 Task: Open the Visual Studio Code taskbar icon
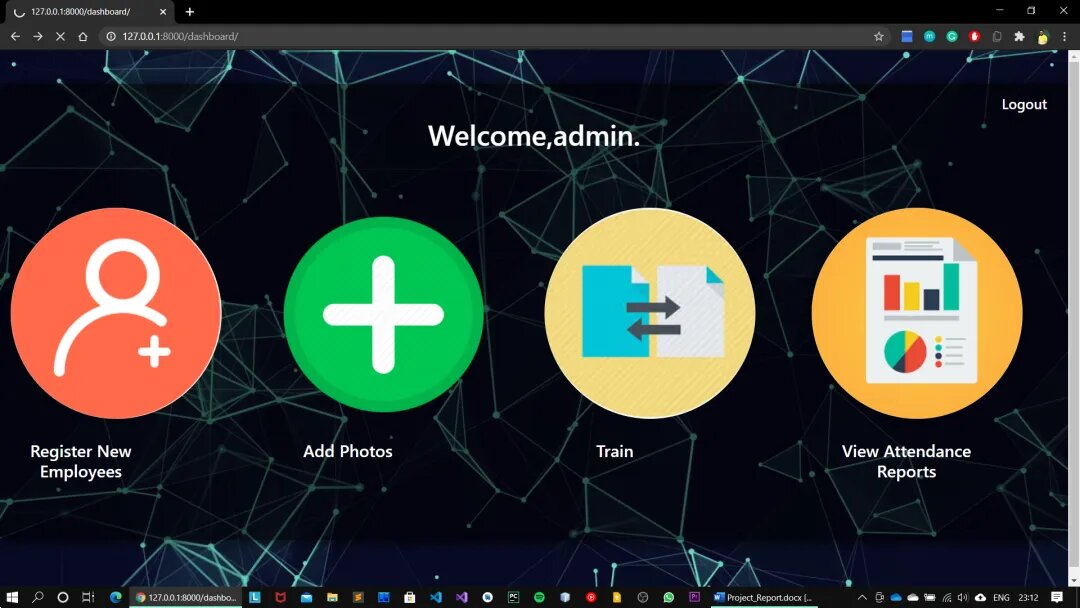pyautogui.click(x=435, y=598)
